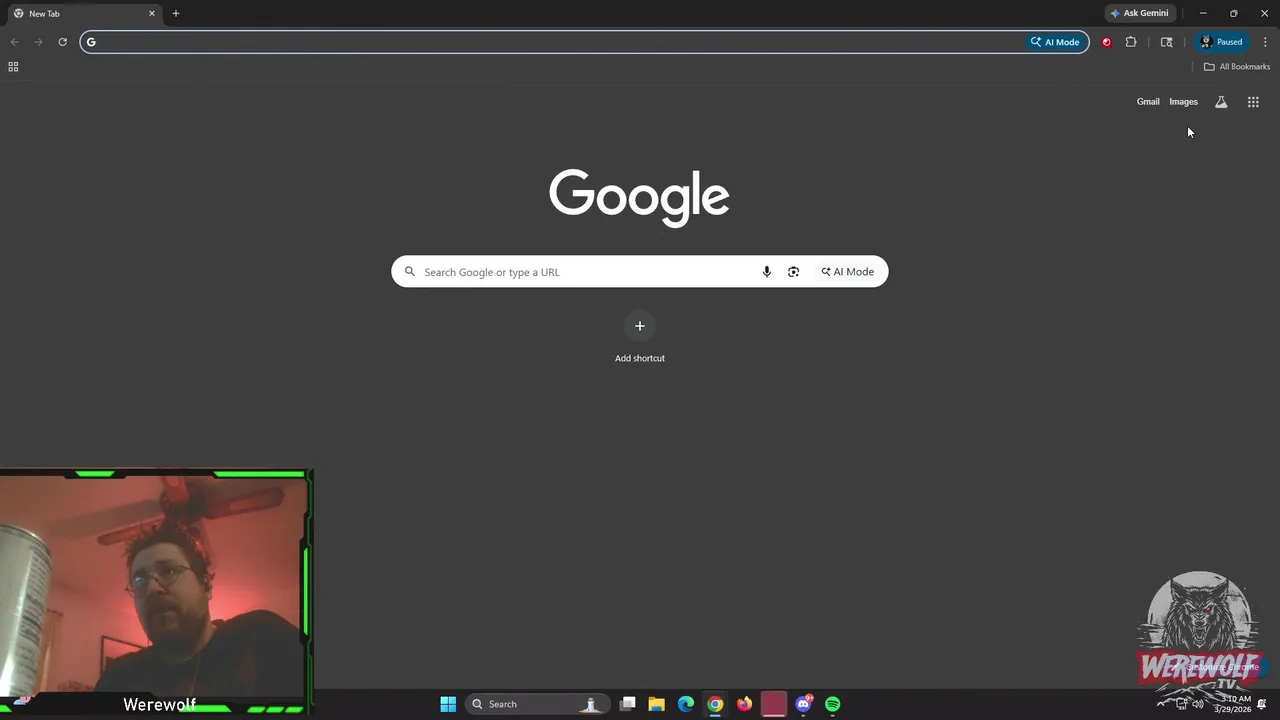Viewport: 1280px width, 720px height.
Task: Open the Paused profile button
Action: tap(1221, 42)
